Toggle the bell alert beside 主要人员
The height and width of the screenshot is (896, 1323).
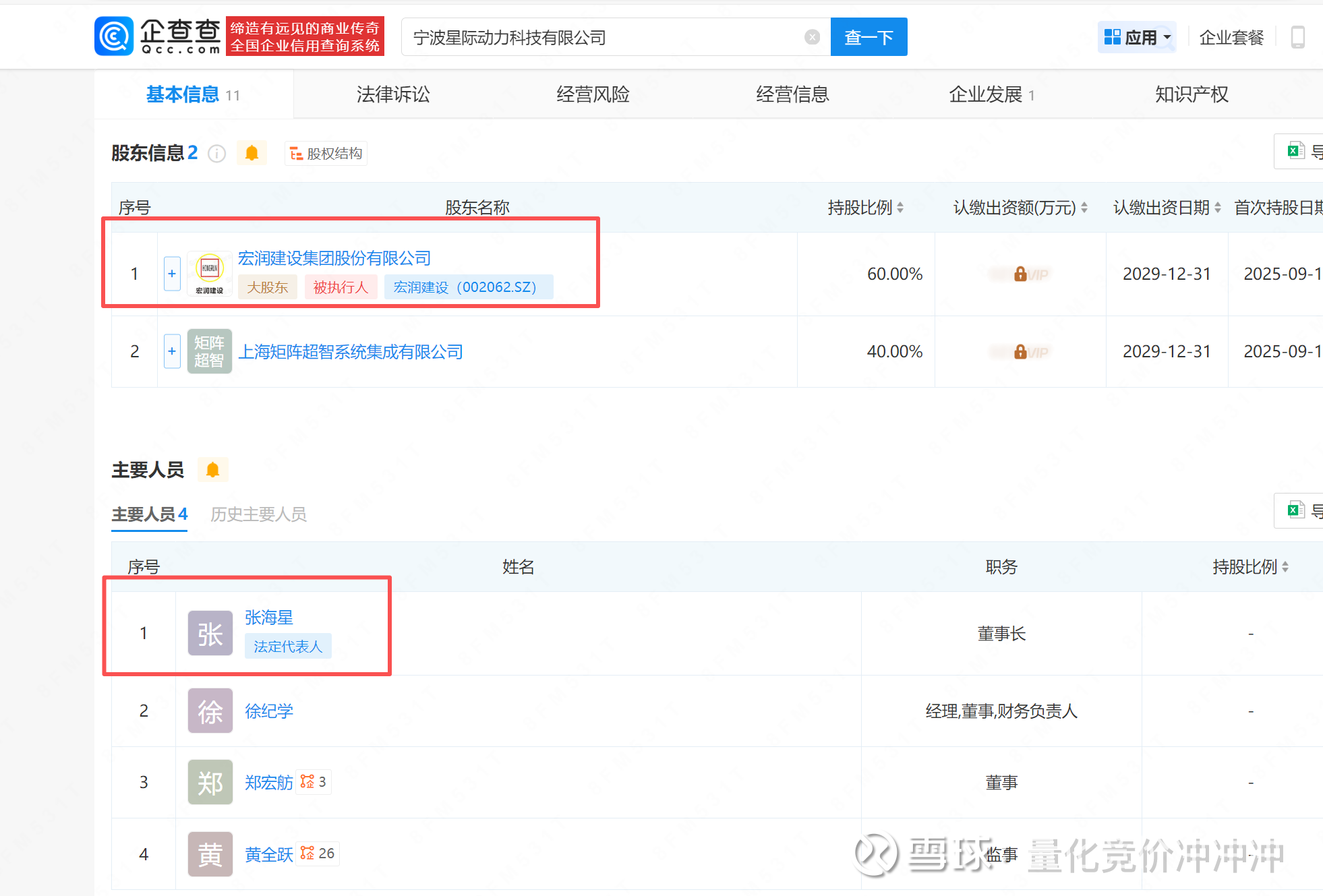pyautogui.click(x=212, y=470)
